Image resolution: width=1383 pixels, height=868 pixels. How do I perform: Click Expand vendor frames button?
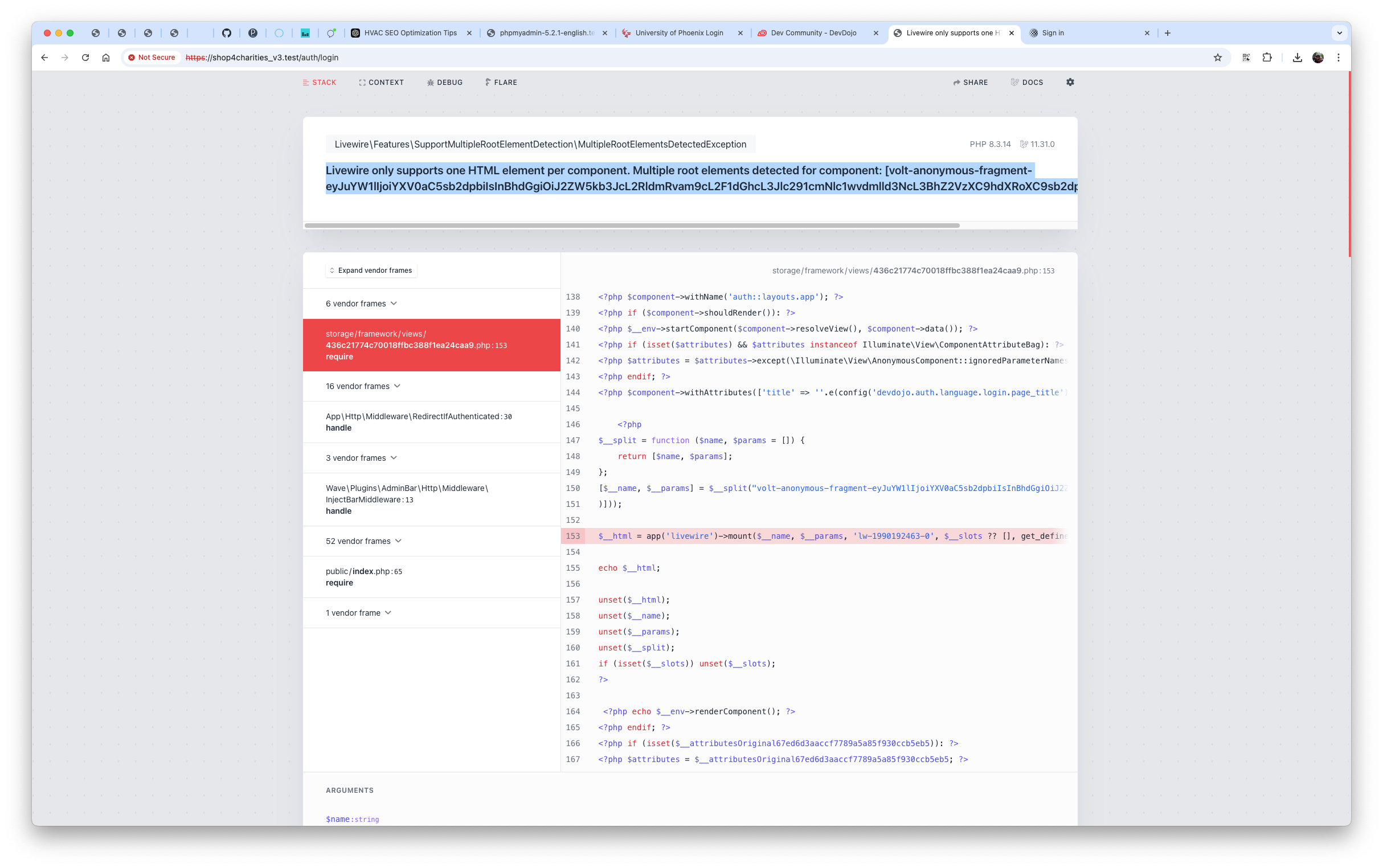tap(371, 271)
